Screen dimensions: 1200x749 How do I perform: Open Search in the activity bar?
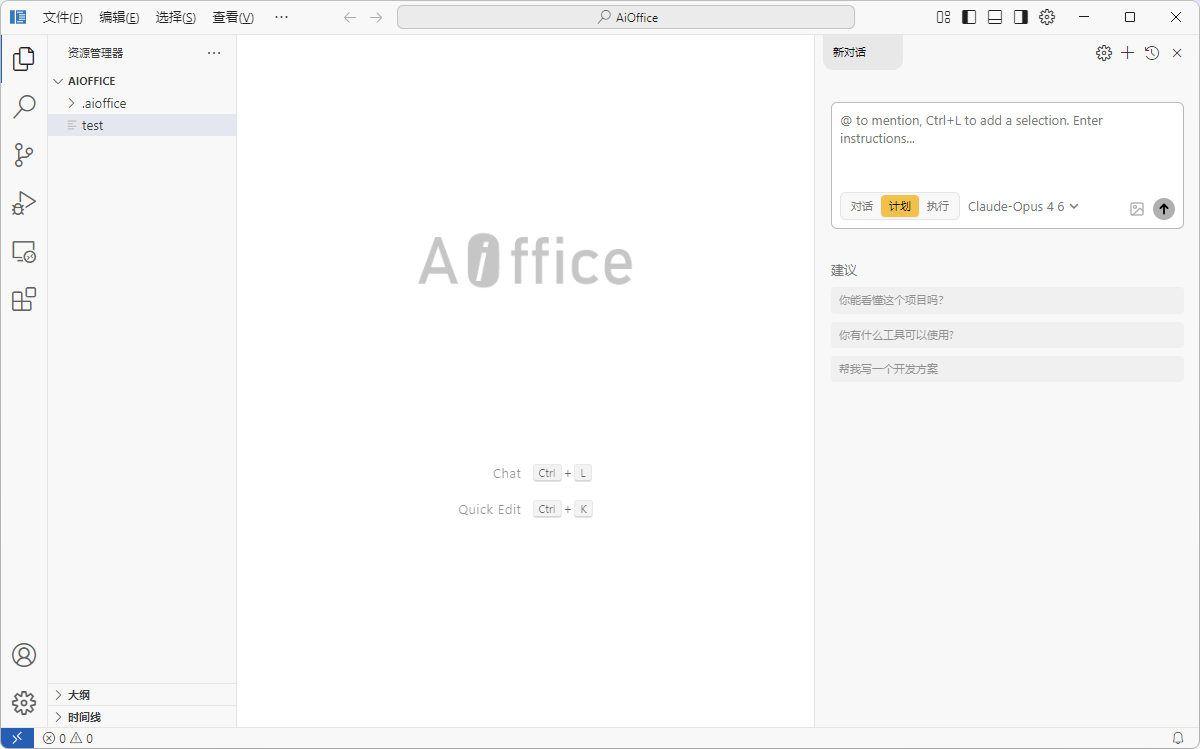tap(23, 107)
